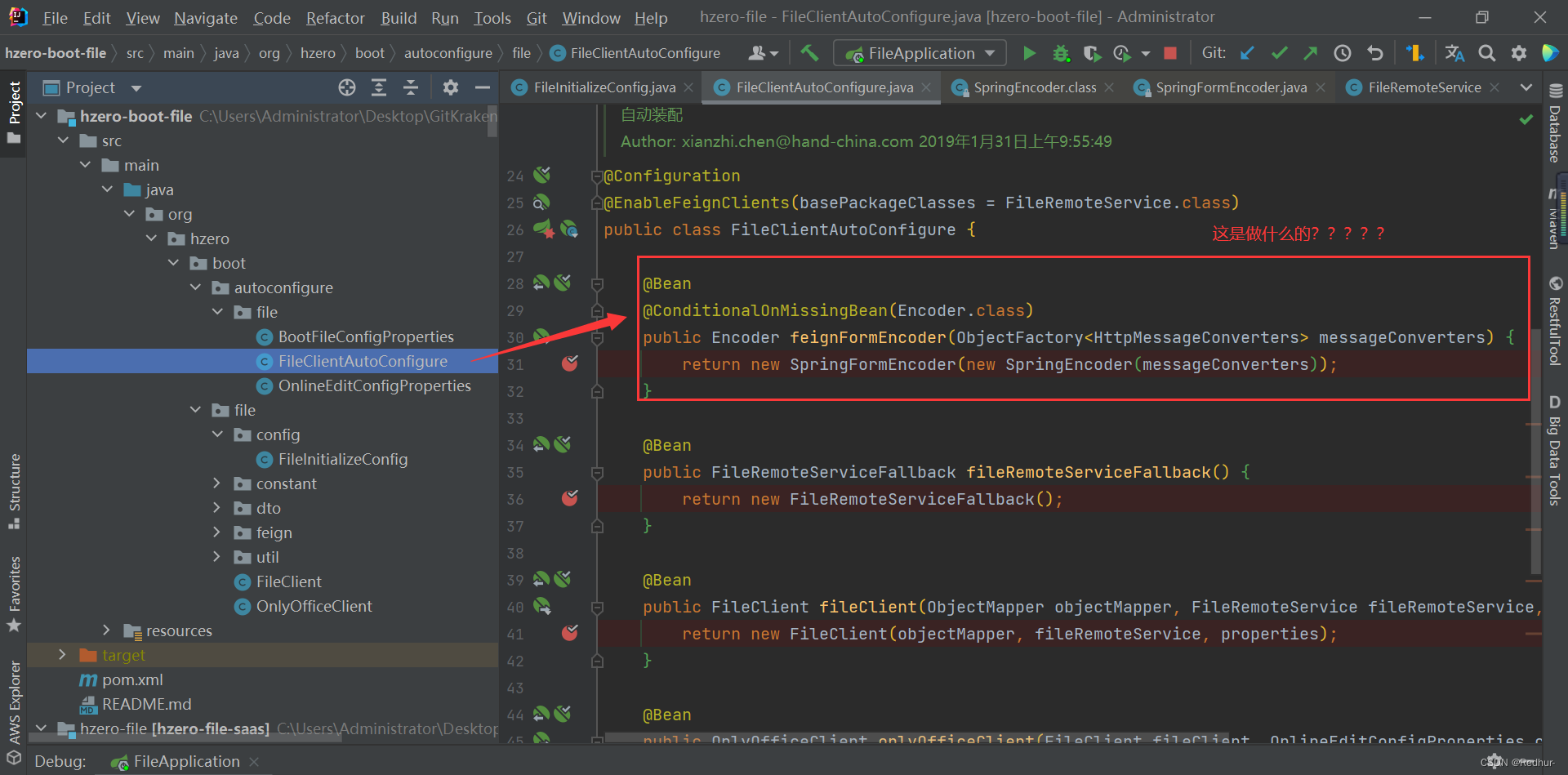Open Database tool window
Screen dimensions: 1568x775
click(x=1555, y=124)
